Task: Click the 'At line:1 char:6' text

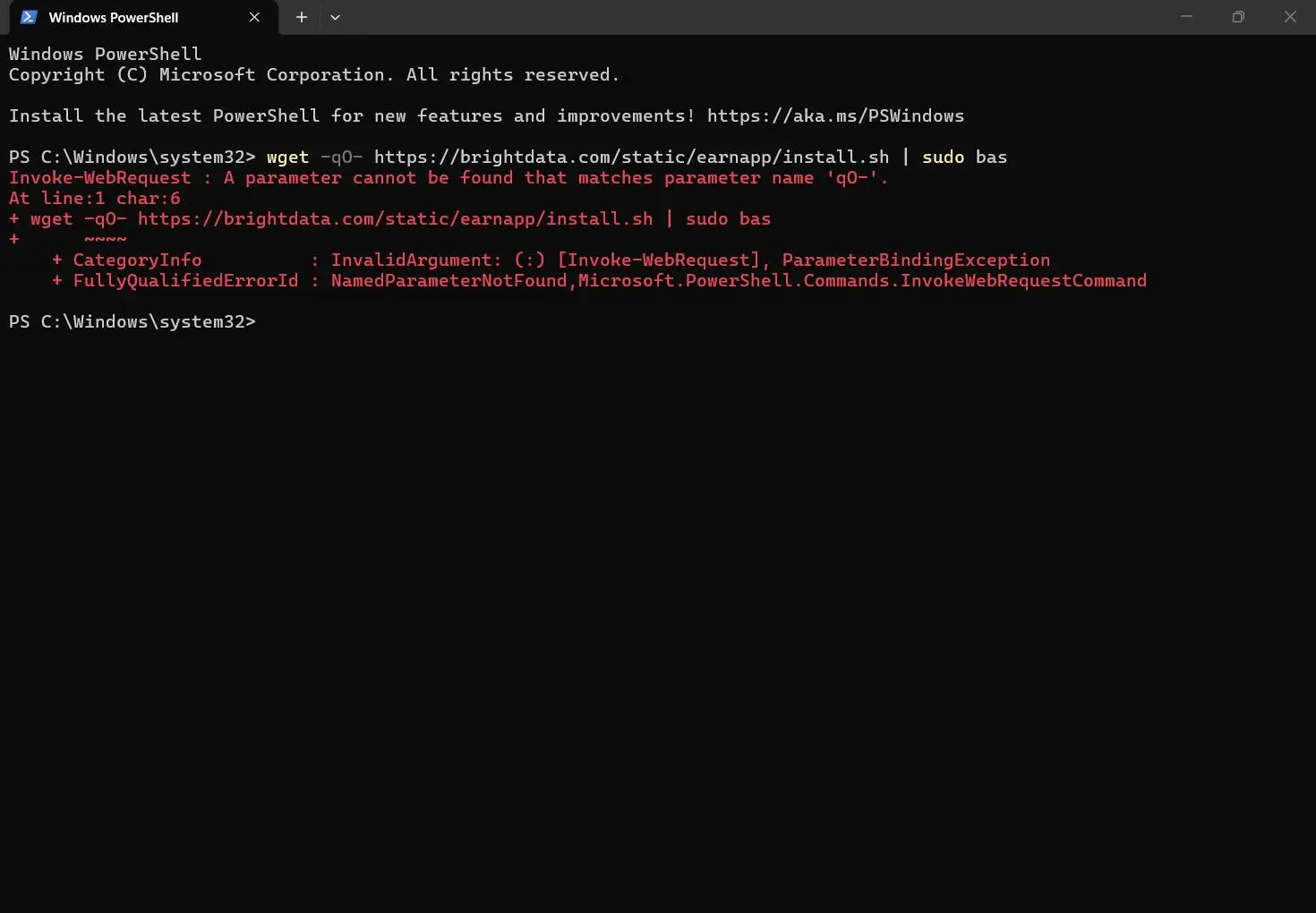Action: [94, 199]
